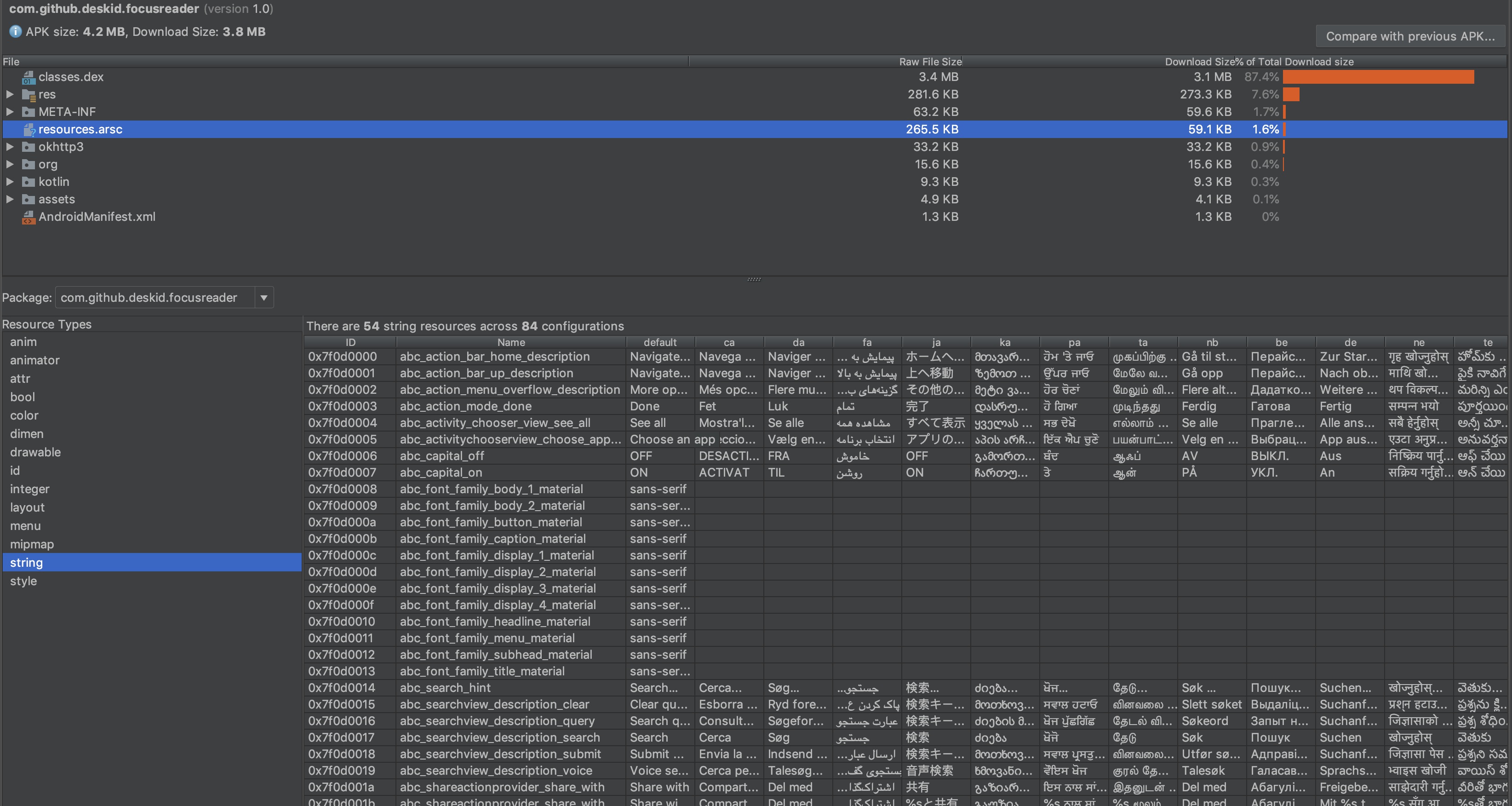Select the abc_search_hint string row
1512x806 pixels.
[x=445, y=687]
